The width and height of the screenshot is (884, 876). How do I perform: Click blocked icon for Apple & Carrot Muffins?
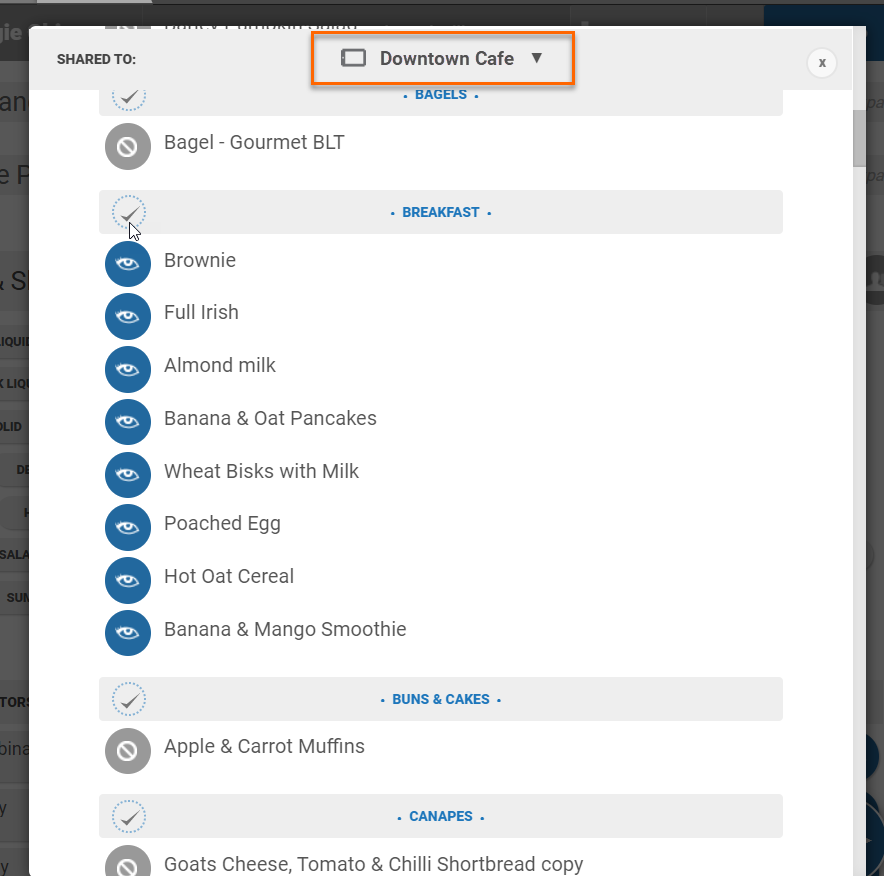click(x=127, y=750)
